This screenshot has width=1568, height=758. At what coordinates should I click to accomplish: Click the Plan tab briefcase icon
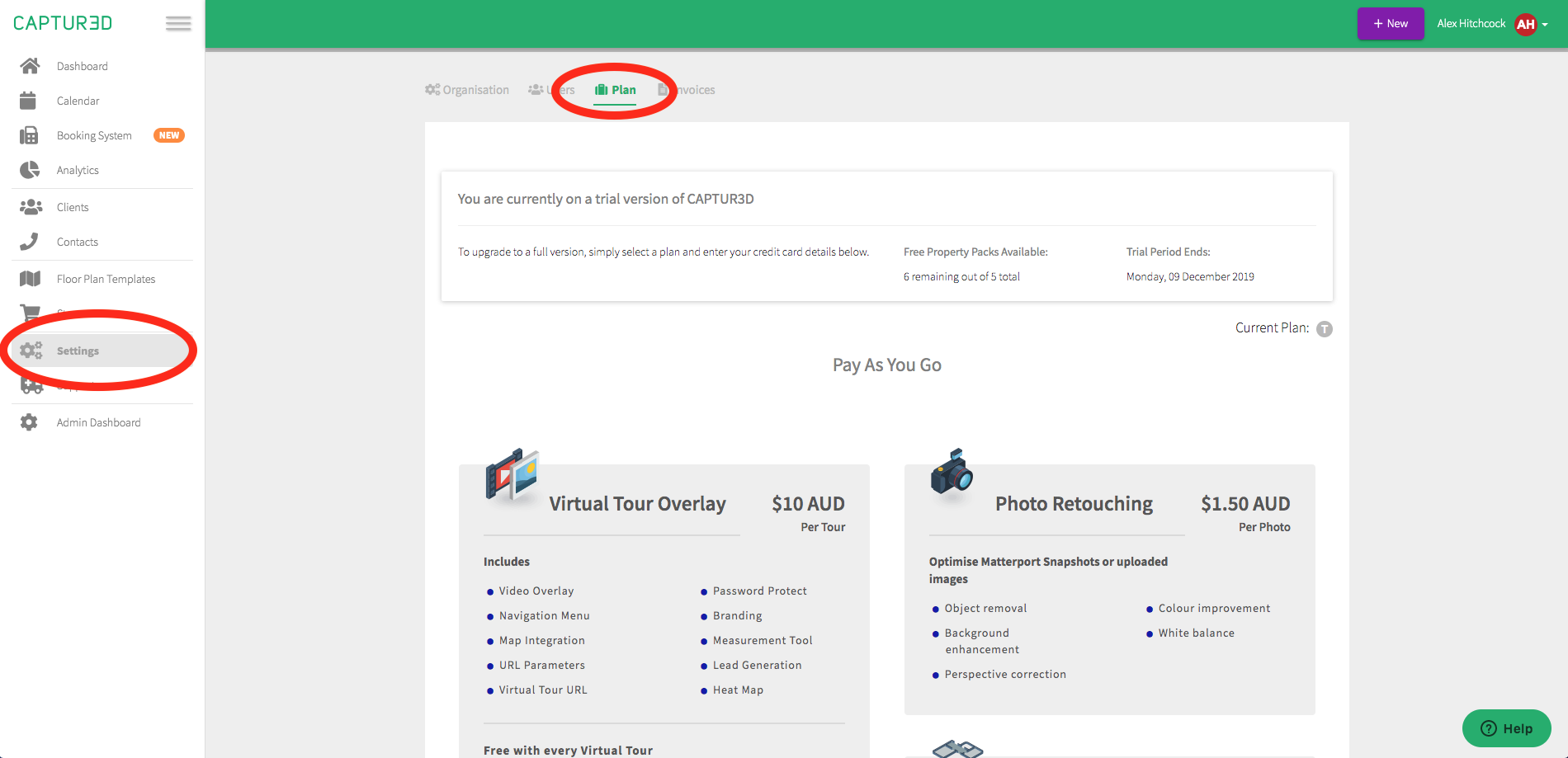point(602,90)
